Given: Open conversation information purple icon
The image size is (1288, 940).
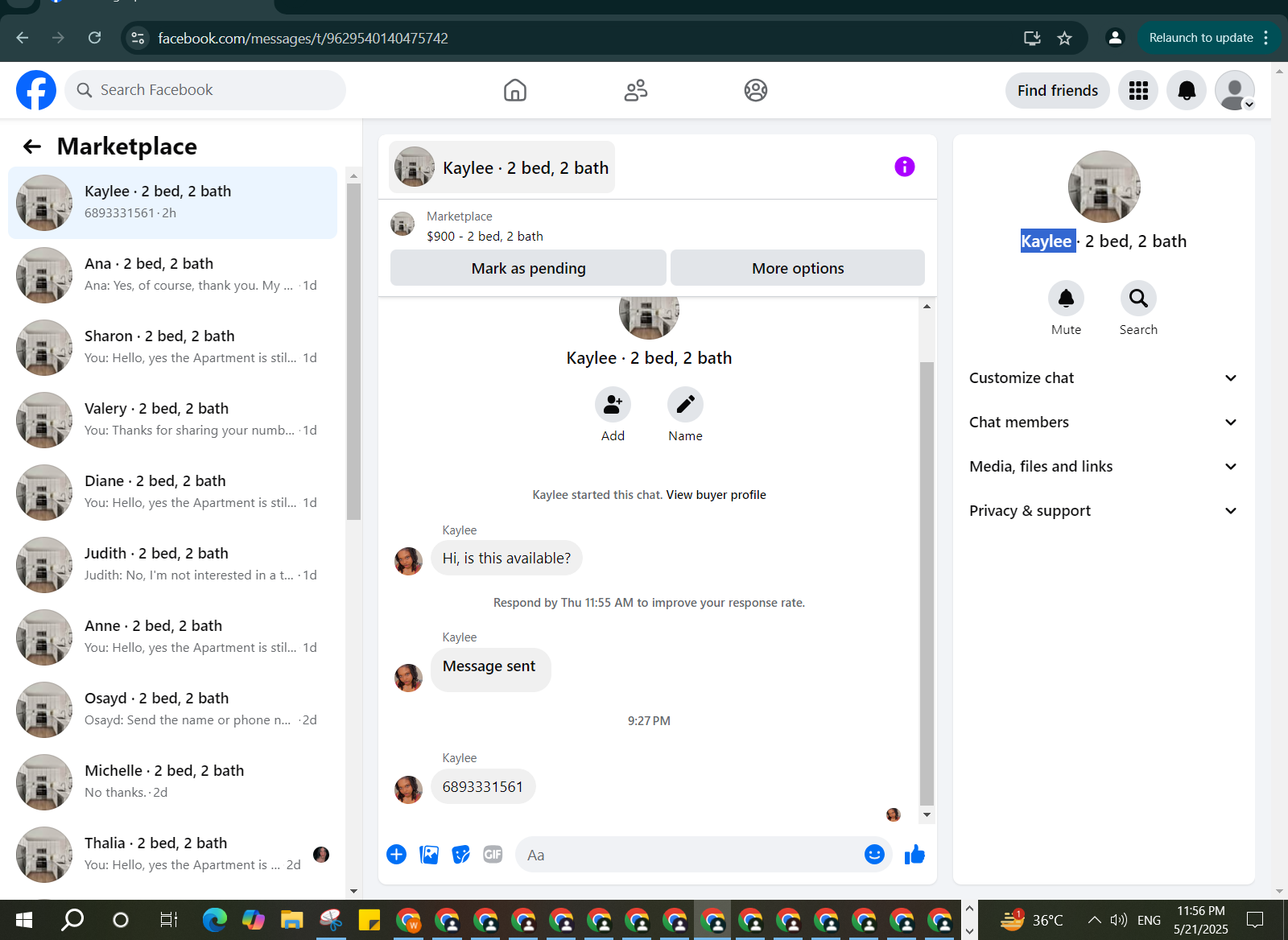Looking at the screenshot, I should [x=905, y=167].
